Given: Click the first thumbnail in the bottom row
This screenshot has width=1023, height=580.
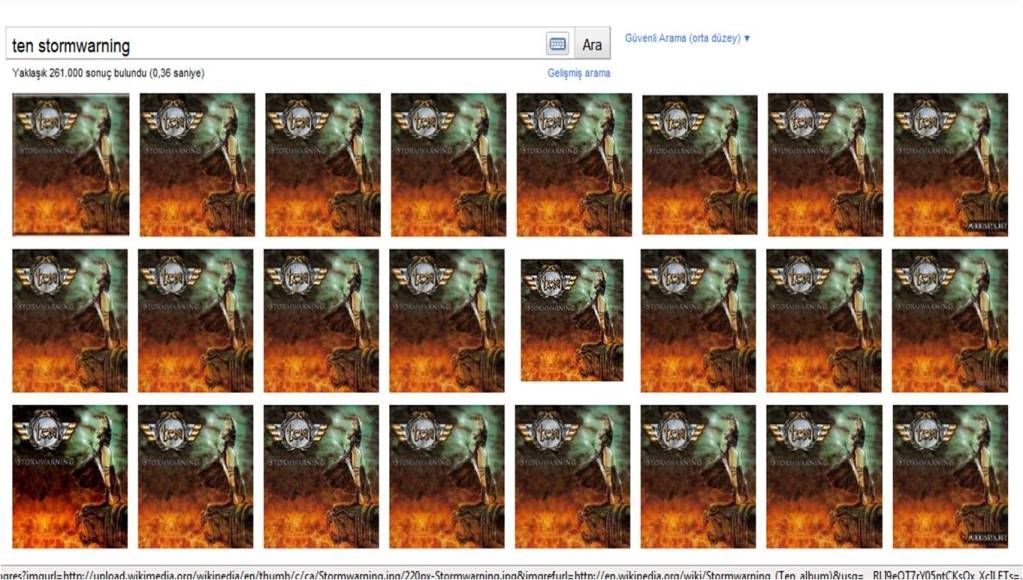Looking at the screenshot, I should click(71, 476).
